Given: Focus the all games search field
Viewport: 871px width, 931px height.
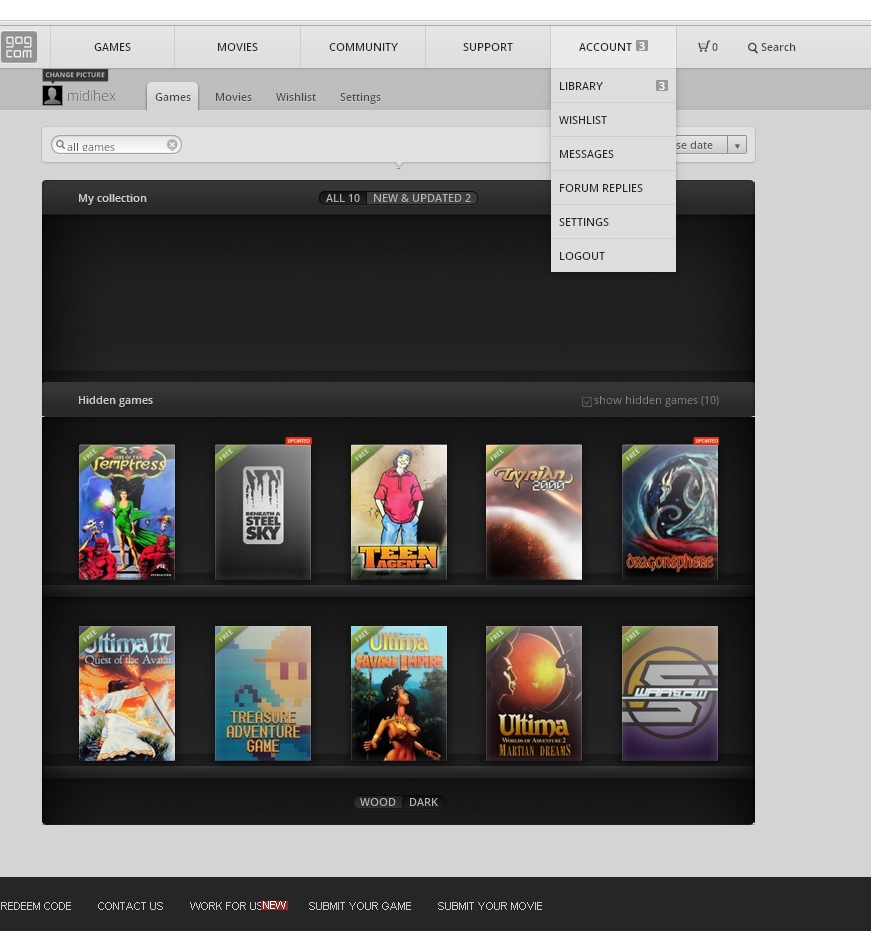Looking at the screenshot, I should pos(116,145).
